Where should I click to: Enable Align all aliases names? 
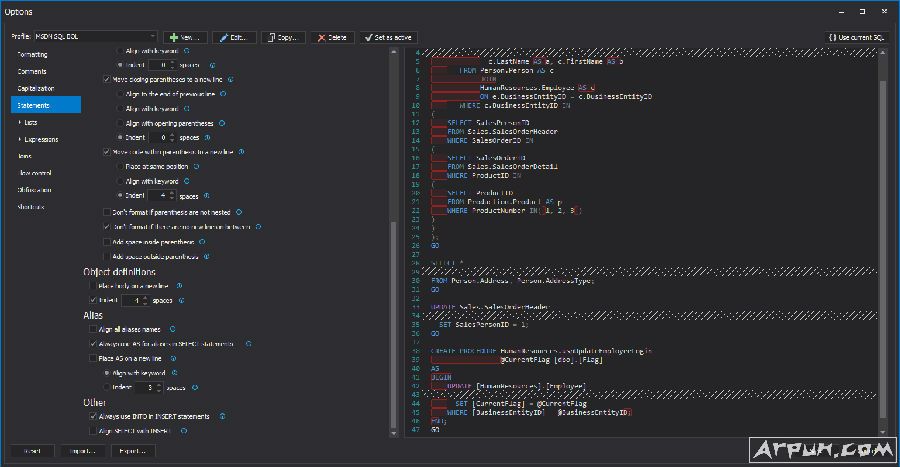click(x=93, y=329)
